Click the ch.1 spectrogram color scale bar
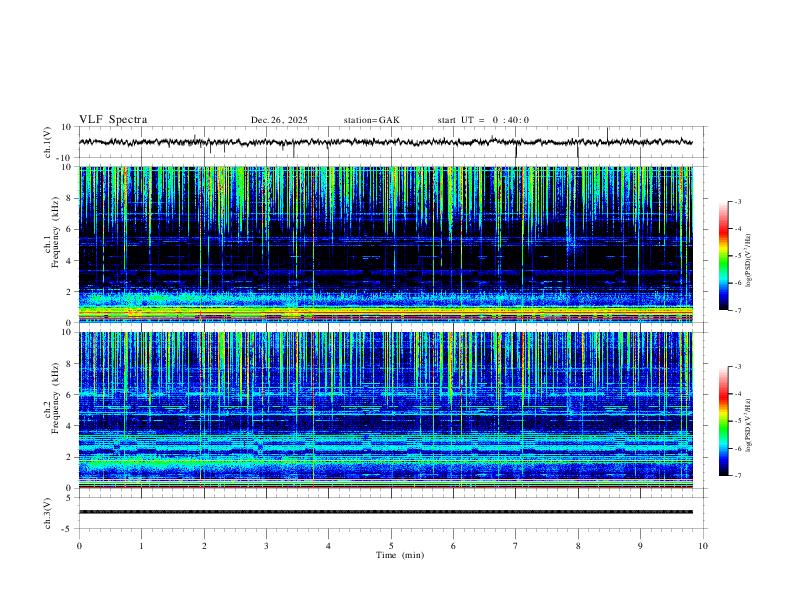792x612 pixels. (724, 256)
